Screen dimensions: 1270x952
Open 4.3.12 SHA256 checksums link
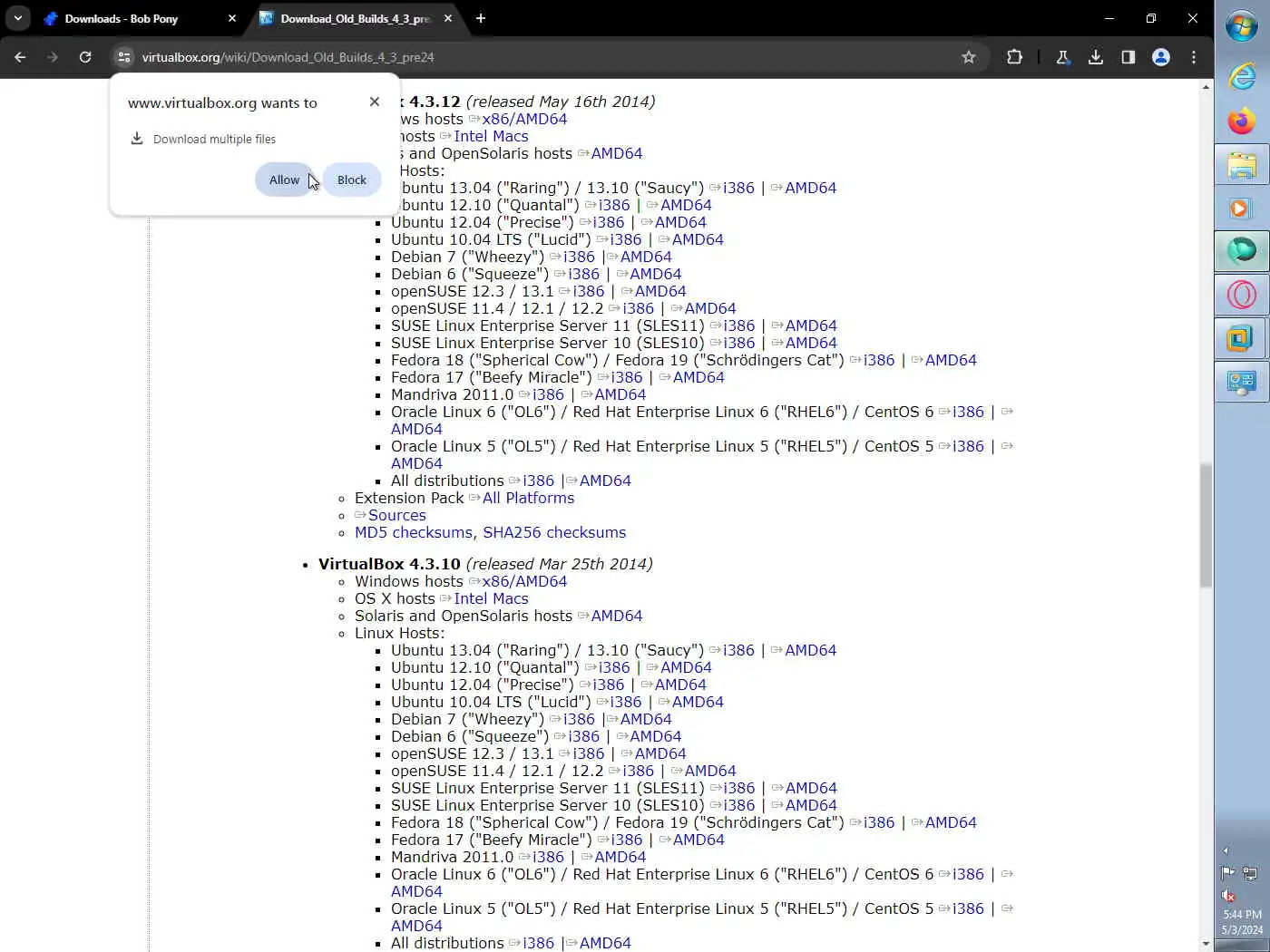[554, 532]
